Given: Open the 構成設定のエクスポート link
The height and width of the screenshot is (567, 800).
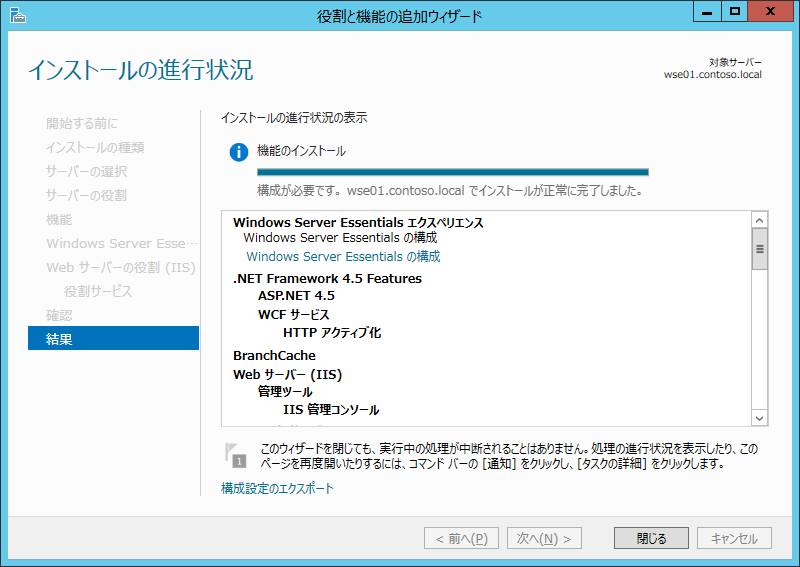Looking at the screenshot, I should point(277,488).
